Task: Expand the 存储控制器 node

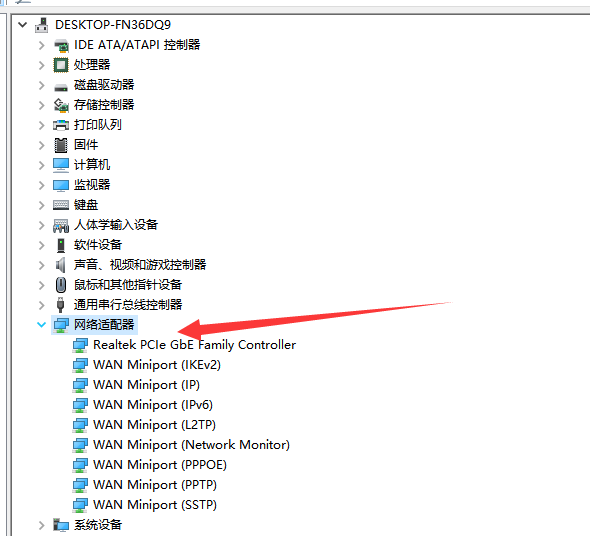Action: 41,105
